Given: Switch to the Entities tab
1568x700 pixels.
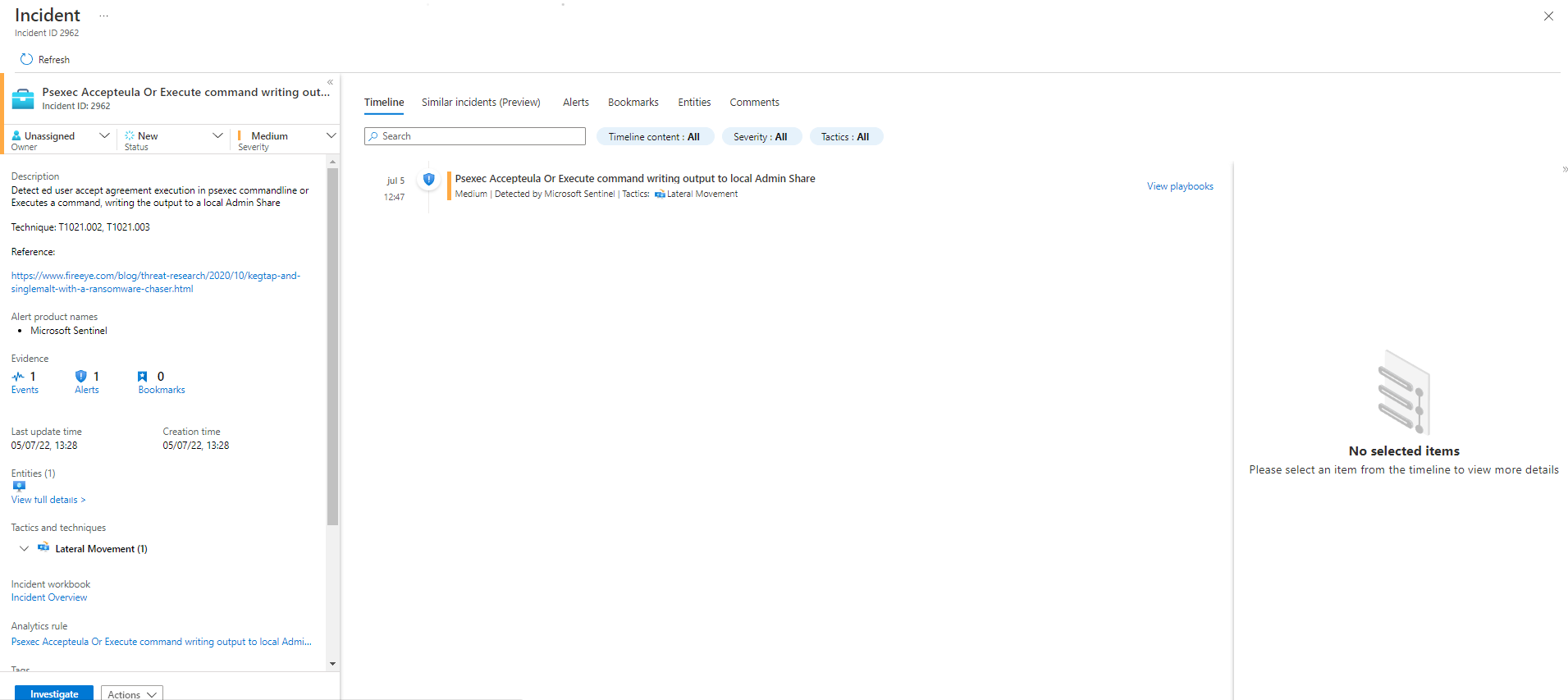Looking at the screenshot, I should [693, 103].
